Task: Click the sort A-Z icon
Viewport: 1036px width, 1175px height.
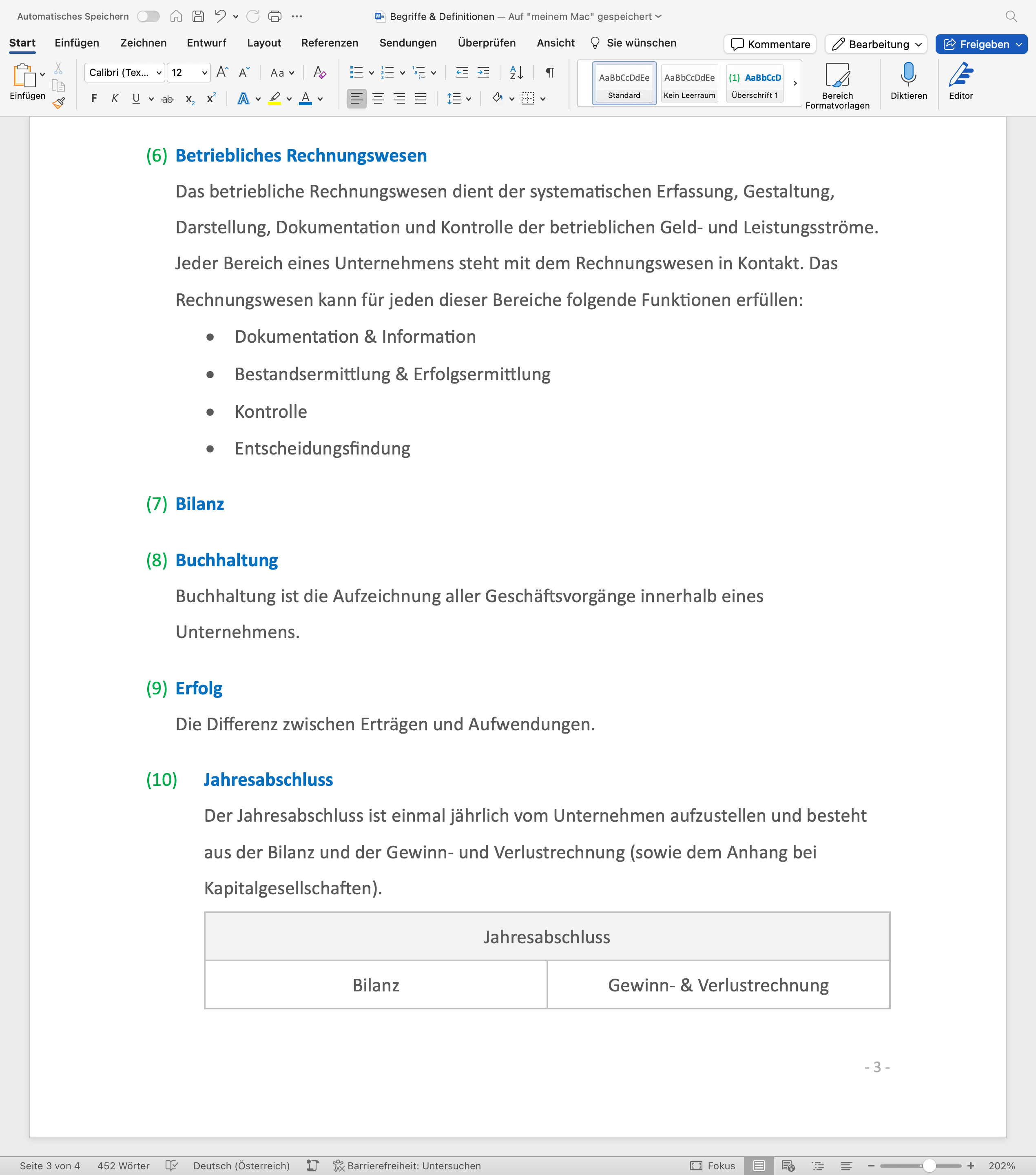Action: pos(516,73)
